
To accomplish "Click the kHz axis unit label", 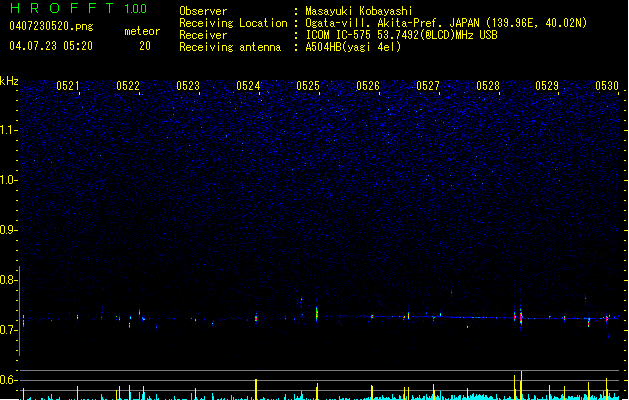I will (x=9, y=81).
